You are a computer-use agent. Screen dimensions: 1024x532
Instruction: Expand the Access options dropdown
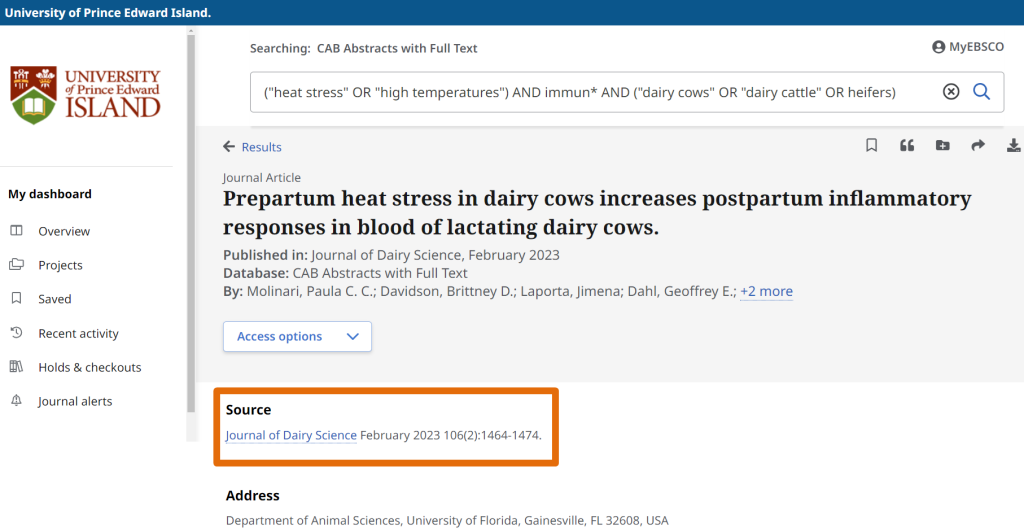[x=297, y=337]
